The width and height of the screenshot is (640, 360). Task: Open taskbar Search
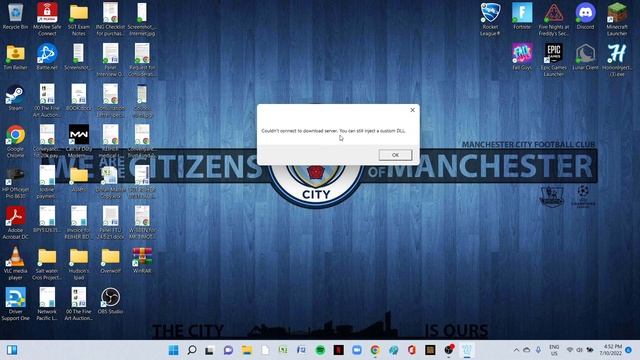pyautogui.click(x=192, y=350)
